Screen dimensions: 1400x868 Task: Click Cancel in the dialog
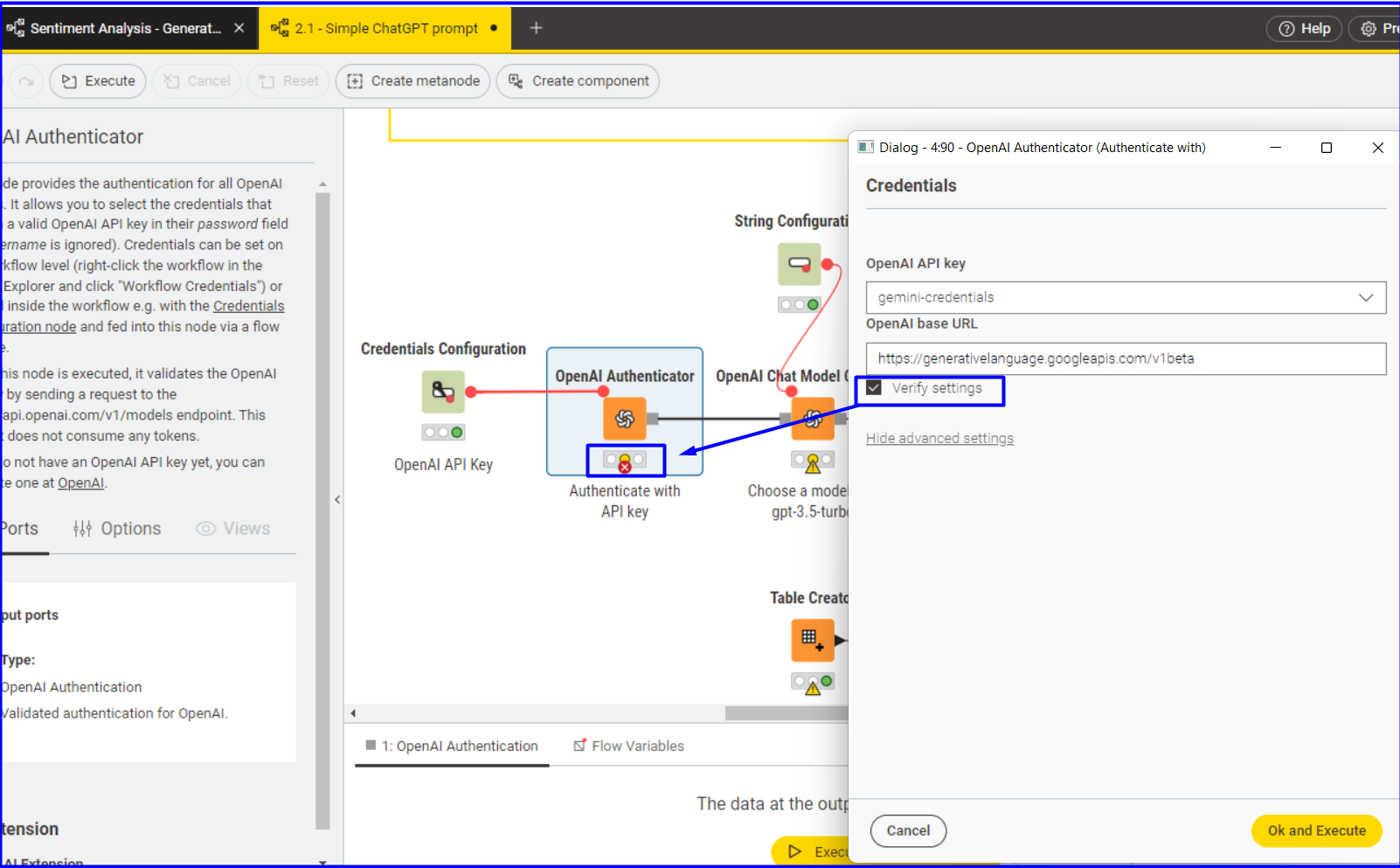908,830
